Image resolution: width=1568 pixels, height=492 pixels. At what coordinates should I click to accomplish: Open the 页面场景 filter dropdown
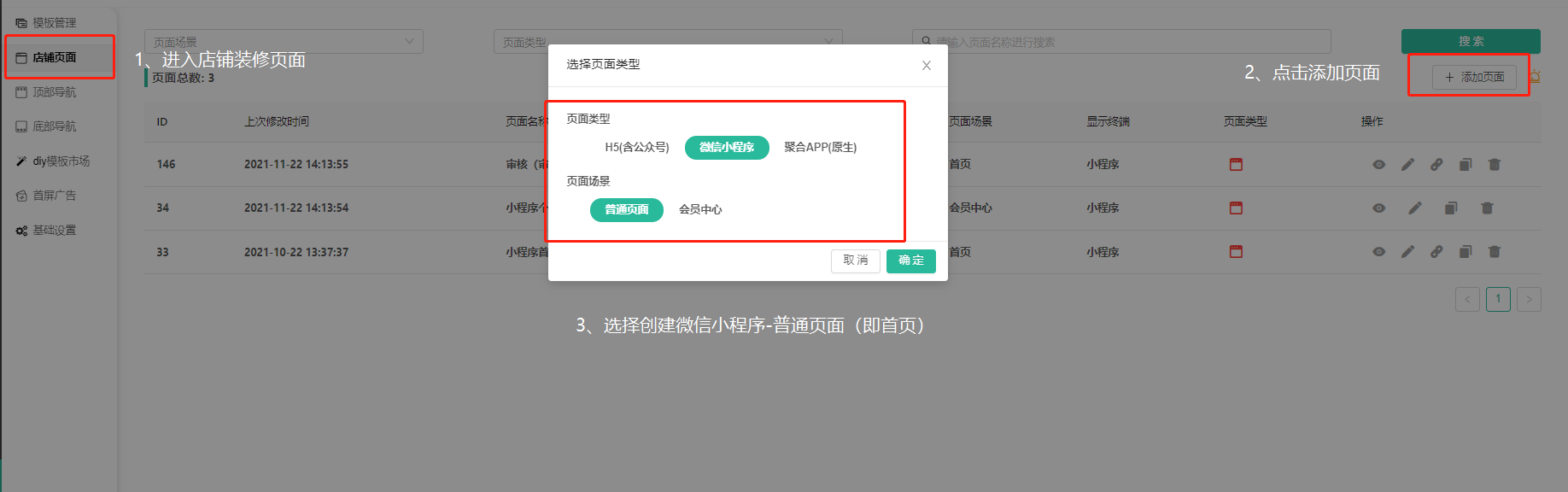(x=284, y=41)
